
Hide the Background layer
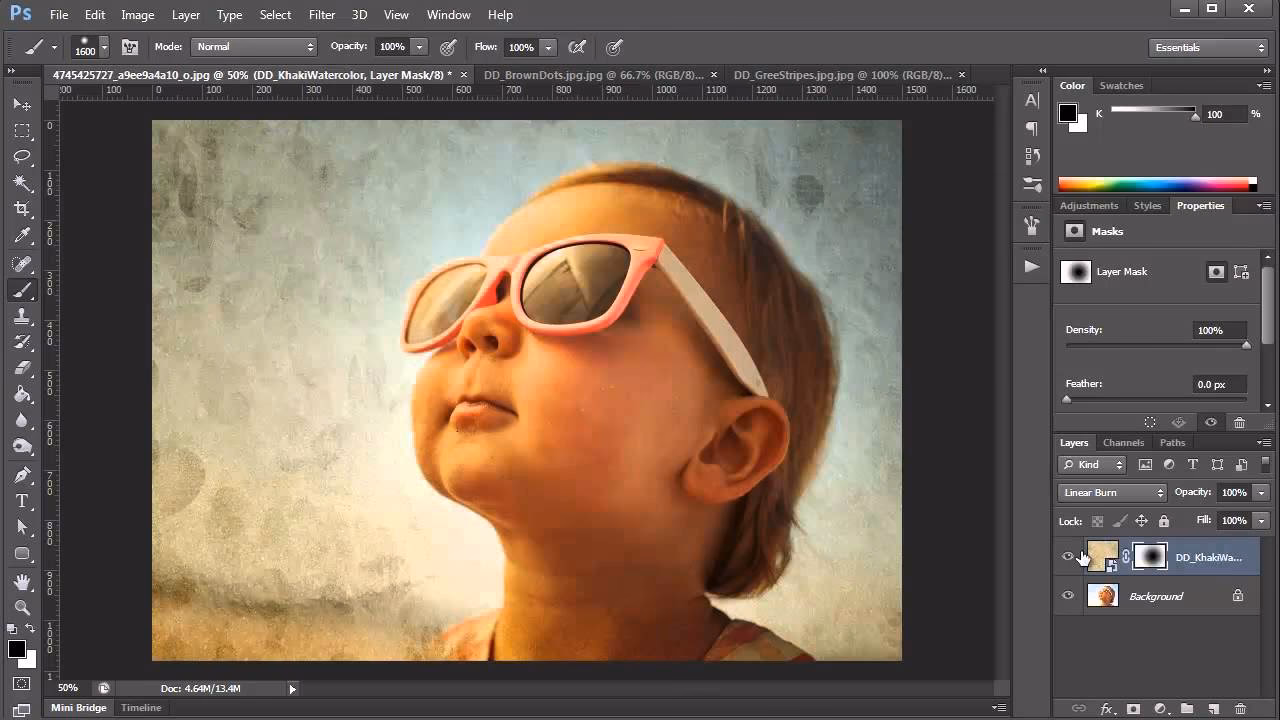1068,595
